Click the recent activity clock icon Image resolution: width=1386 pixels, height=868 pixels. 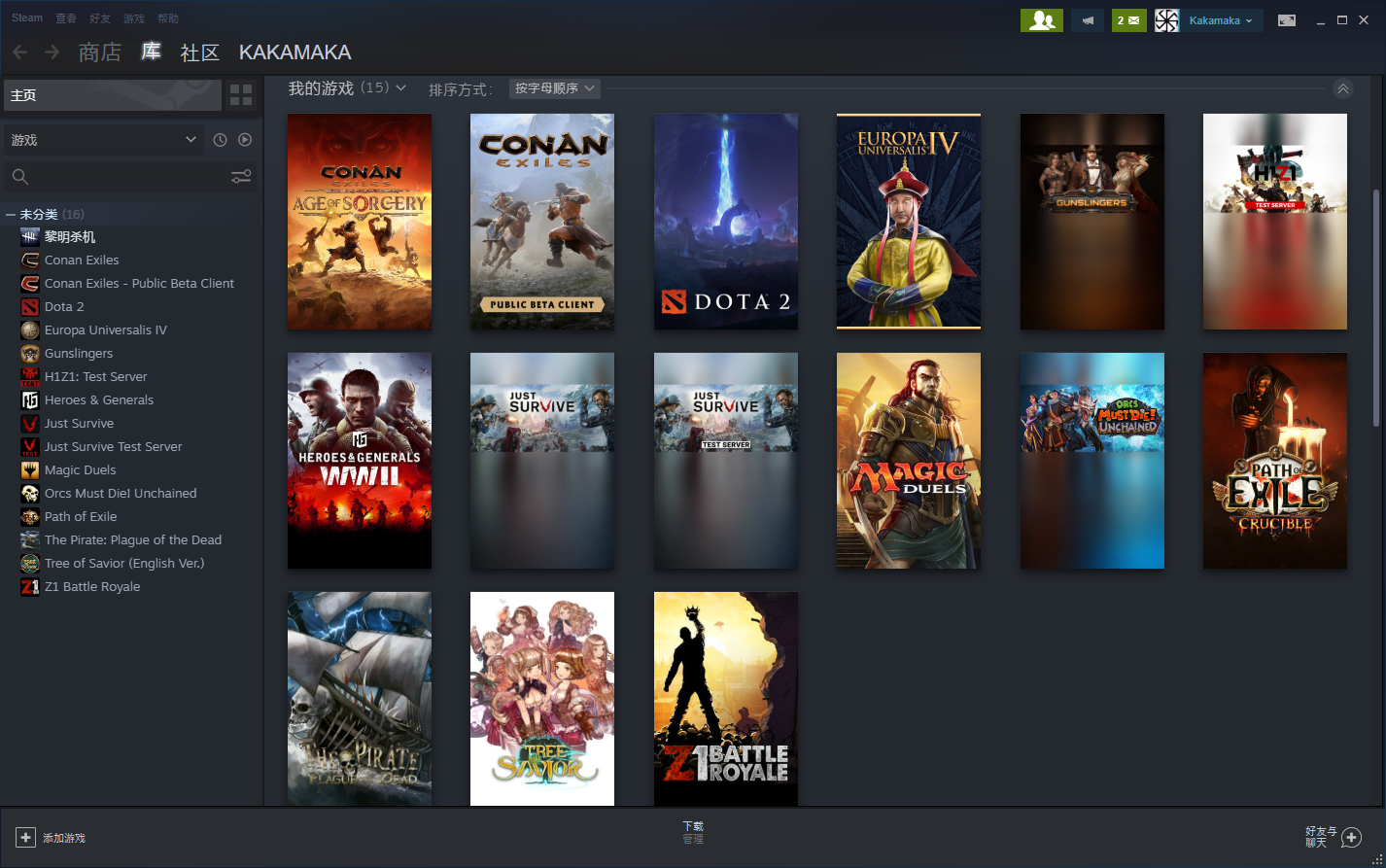pos(221,140)
